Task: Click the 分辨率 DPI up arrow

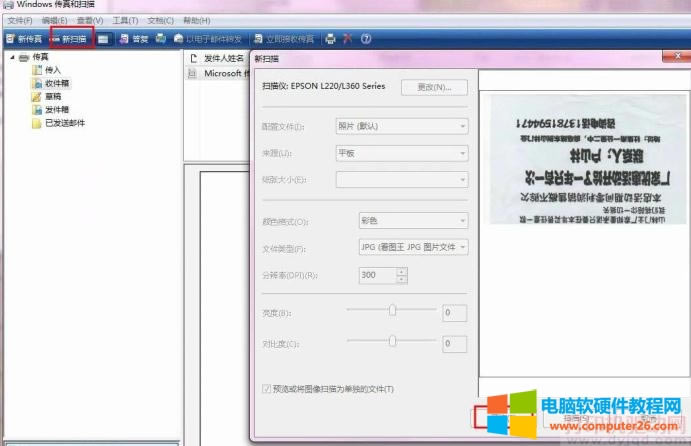Action: [401, 271]
